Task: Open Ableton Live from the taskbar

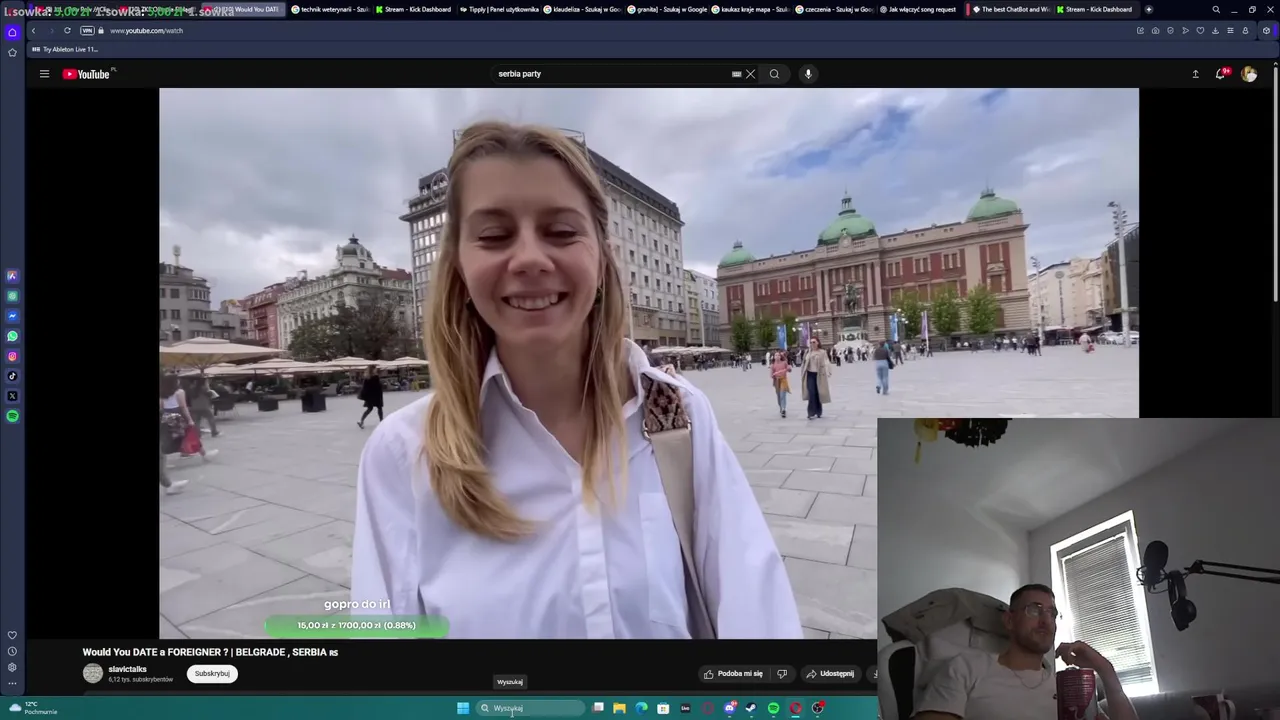Action: tap(685, 708)
